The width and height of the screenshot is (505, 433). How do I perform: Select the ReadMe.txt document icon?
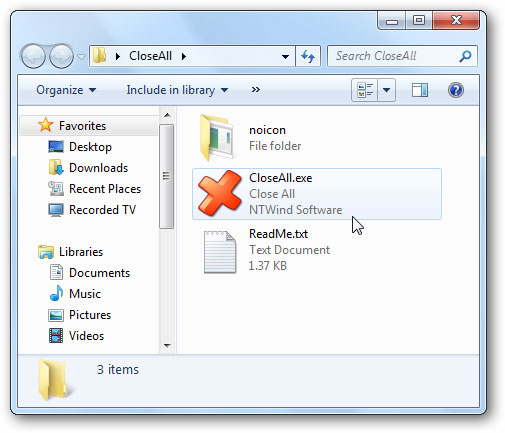tap(220, 252)
